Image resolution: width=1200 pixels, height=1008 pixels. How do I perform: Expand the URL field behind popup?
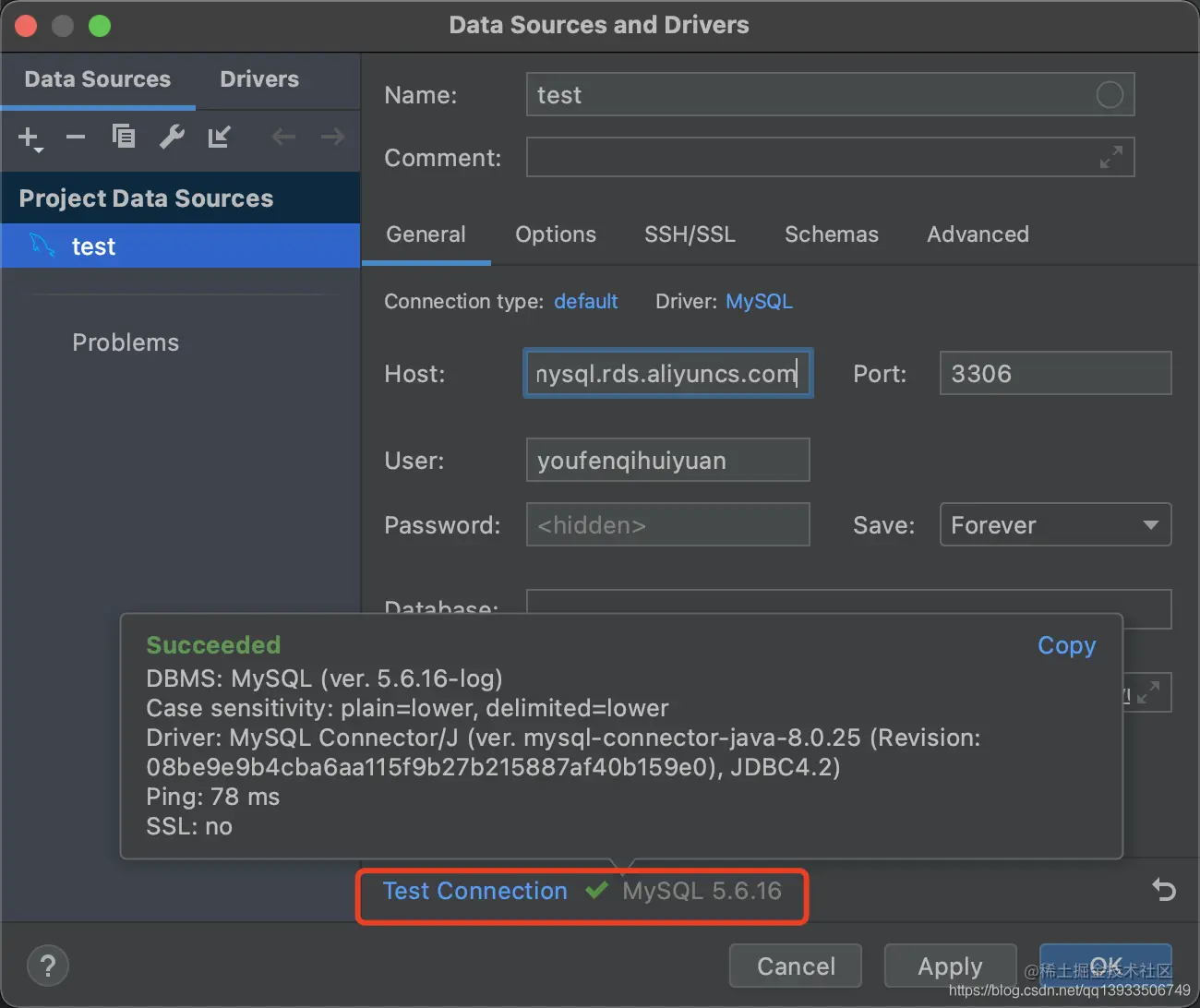[x=1148, y=692]
